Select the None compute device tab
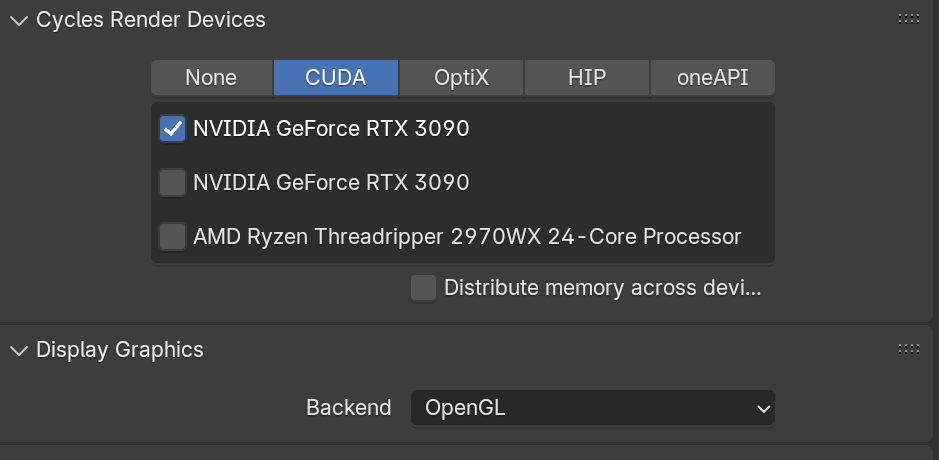This screenshot has height=460, width=939. tap(211, 78)
